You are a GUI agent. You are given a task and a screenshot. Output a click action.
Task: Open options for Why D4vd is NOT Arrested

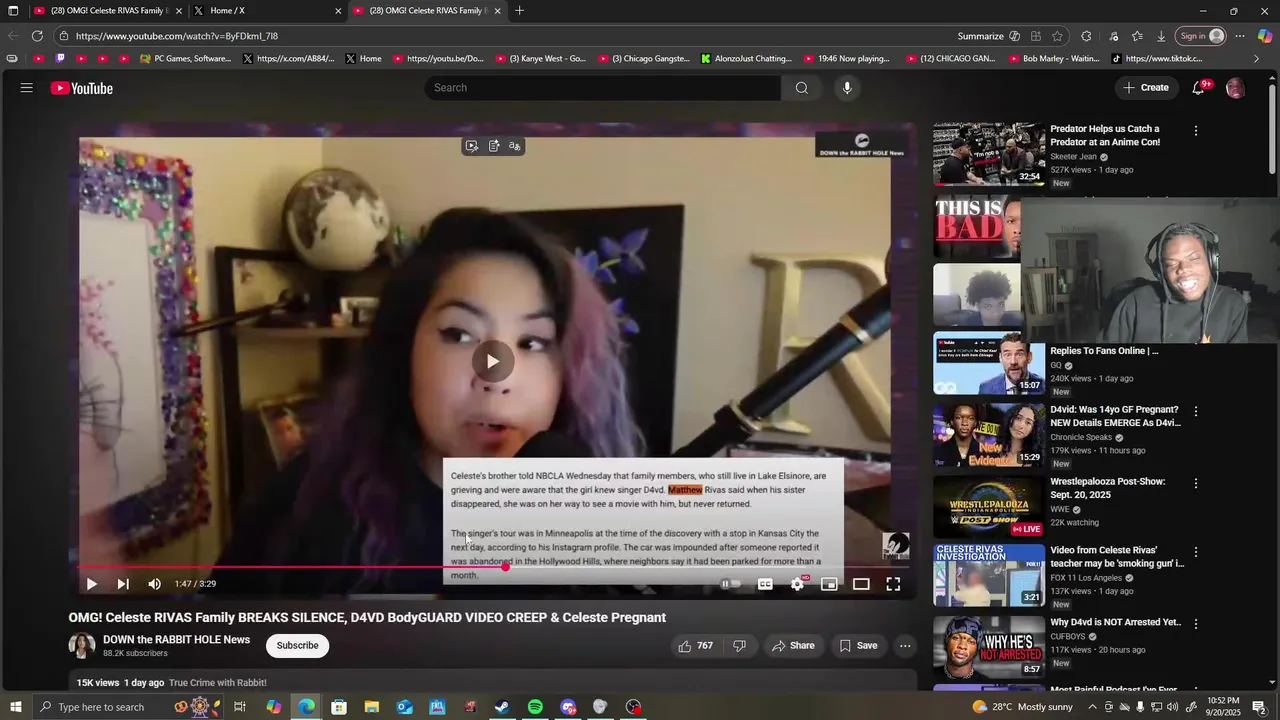click(1195, 623)
